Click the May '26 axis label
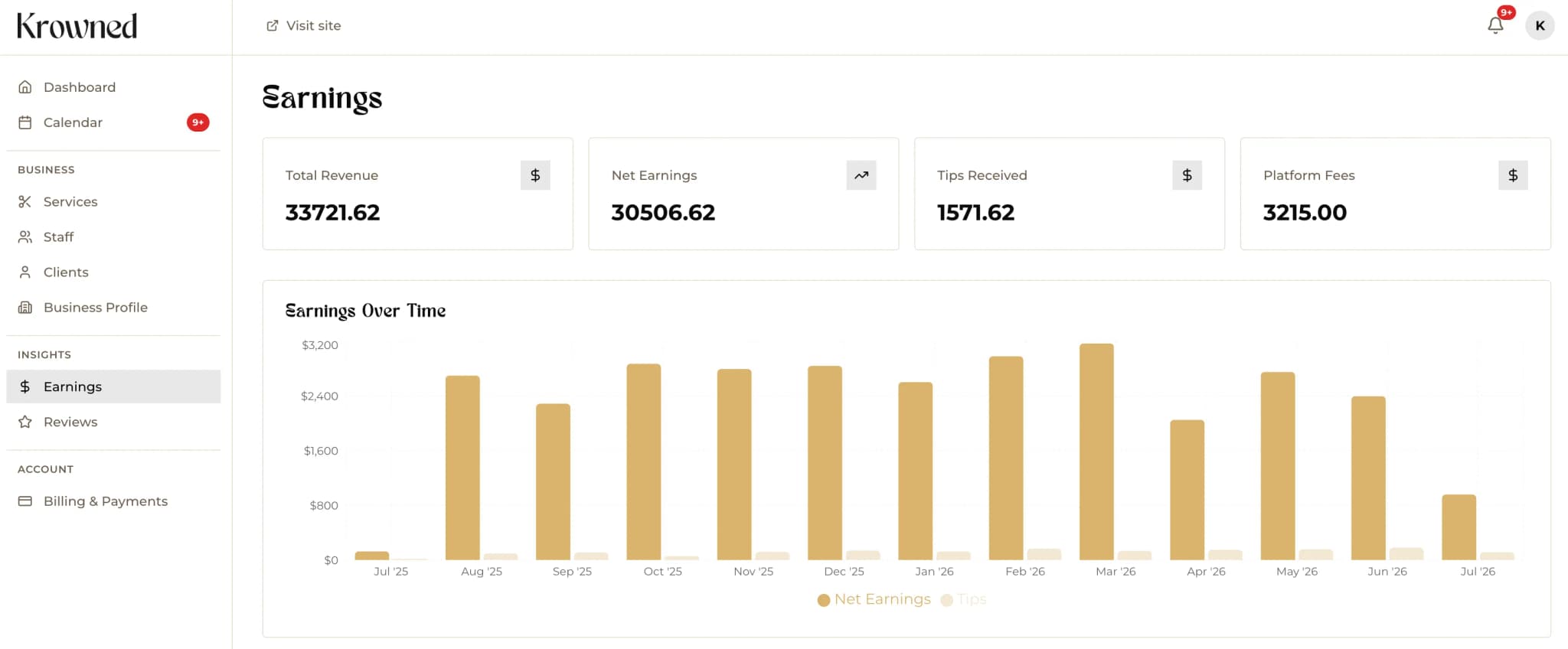 click(x=1297, y=572)
